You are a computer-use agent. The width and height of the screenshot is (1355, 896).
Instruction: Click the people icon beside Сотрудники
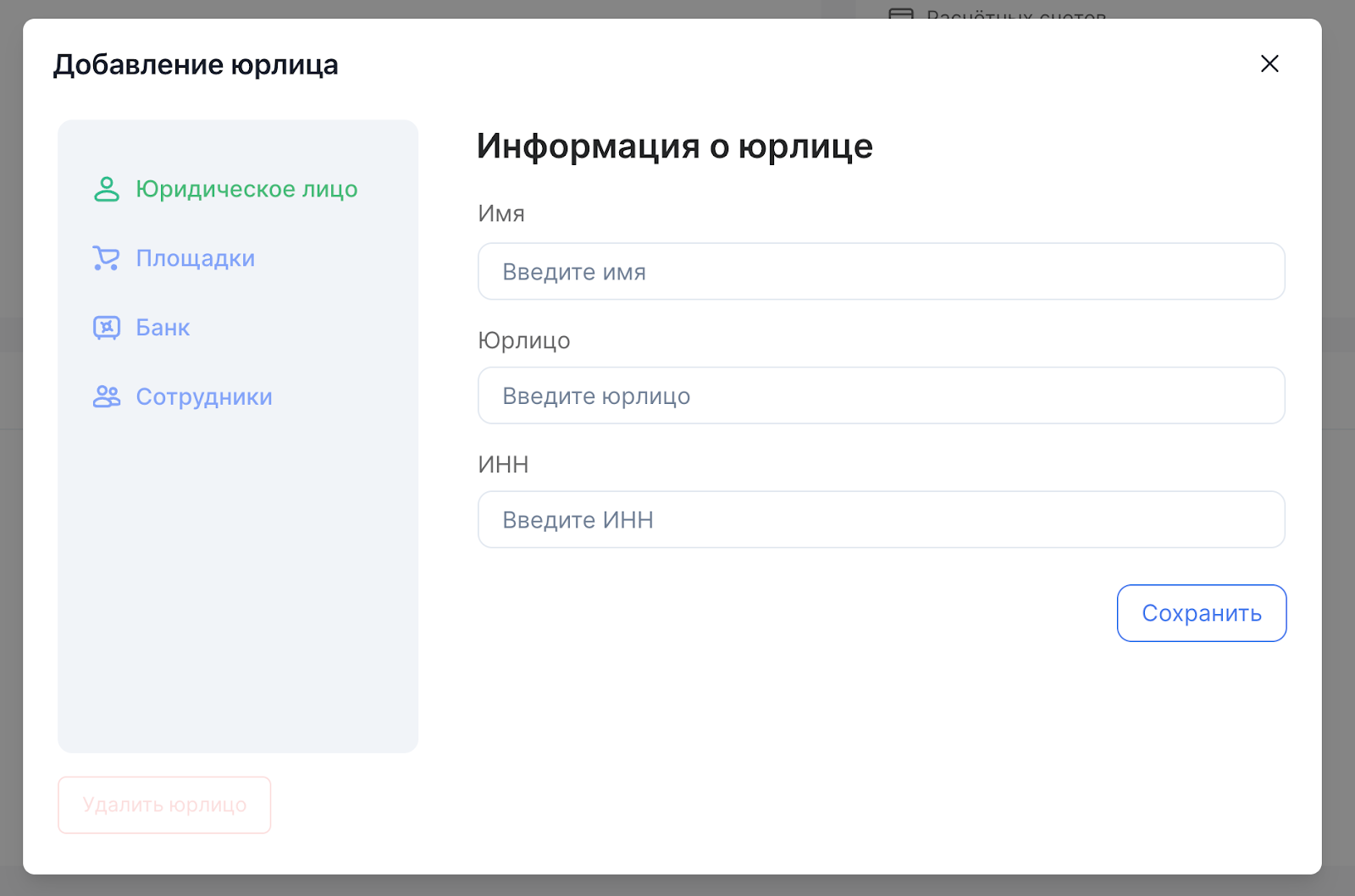[107, 396]
